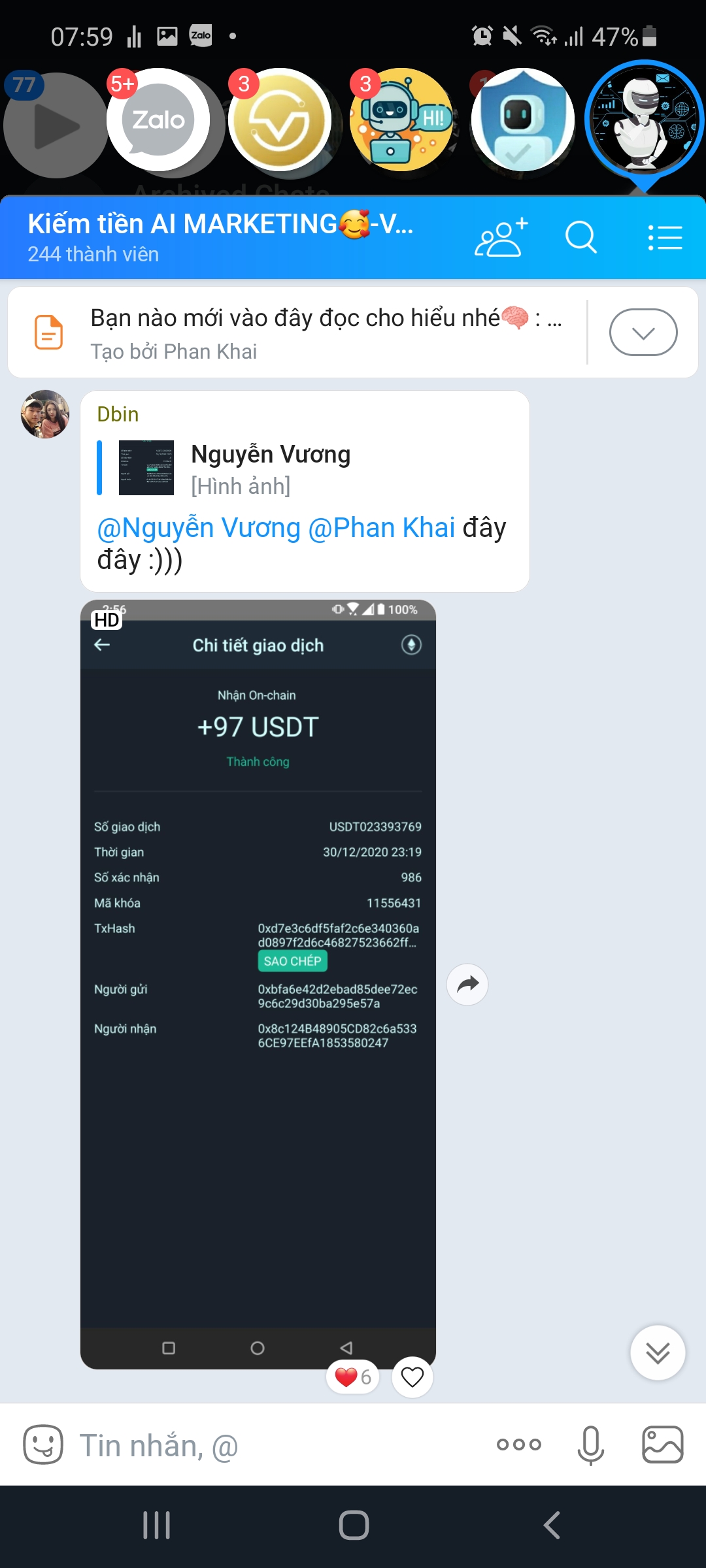Tap the microphone voice message icon
This screenshot has width=706, height=1568.
590,1445
